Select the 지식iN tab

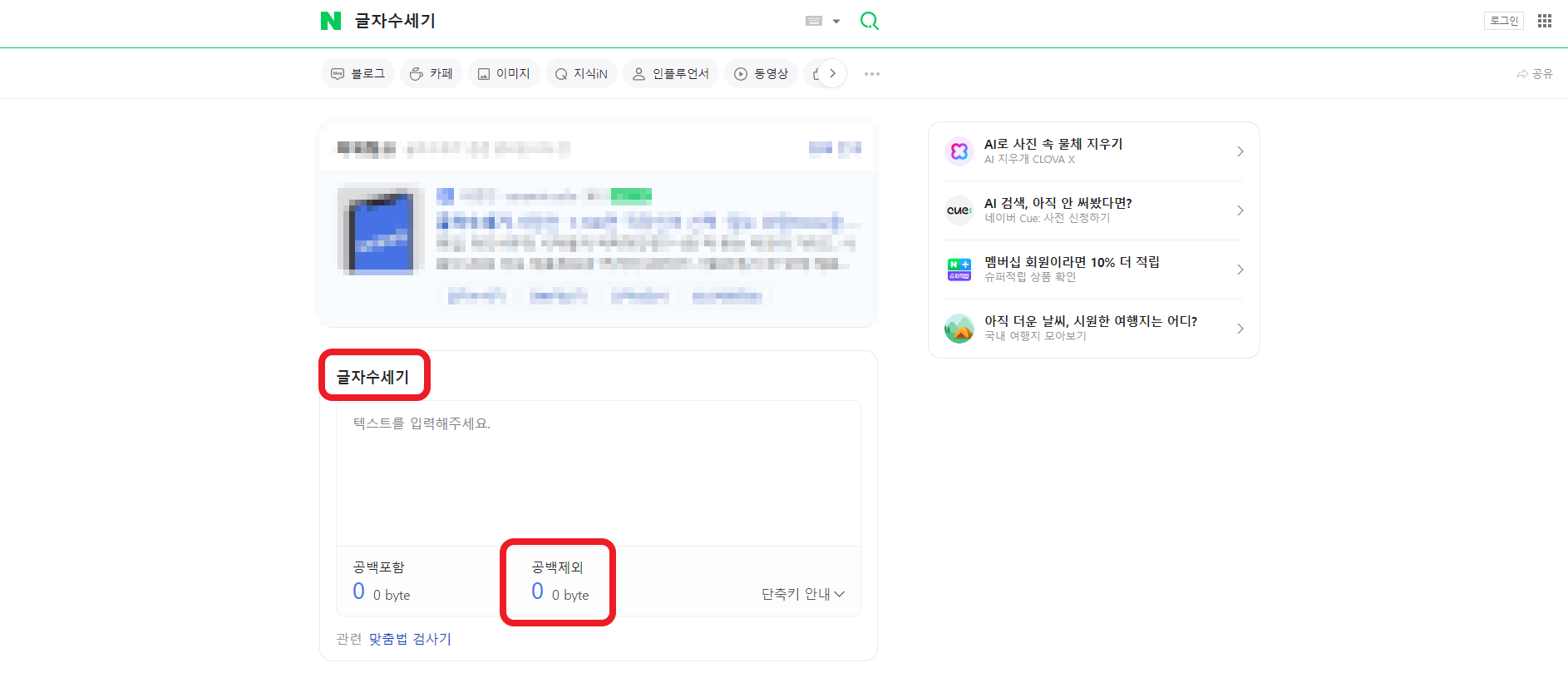click(x=581, y=74)
